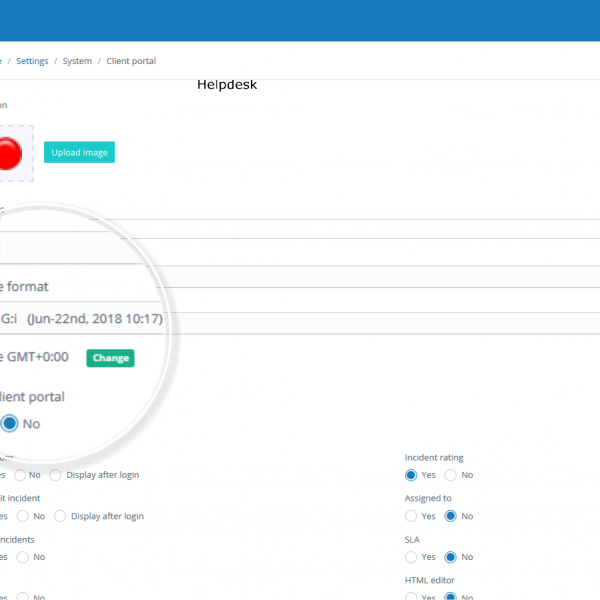This screenshot has width=600, height=600.
Task: Set Incident rating to Yes
Action: 411,475
